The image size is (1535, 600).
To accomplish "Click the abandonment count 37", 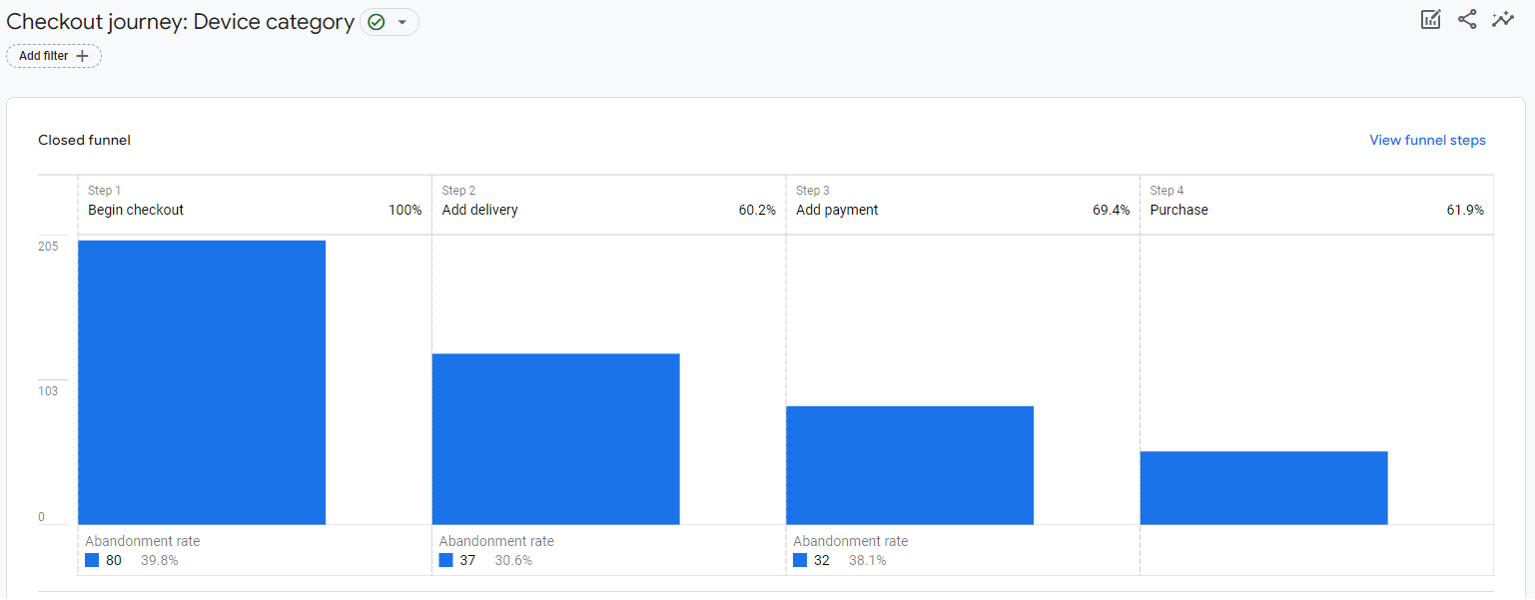I will point(468,560).
